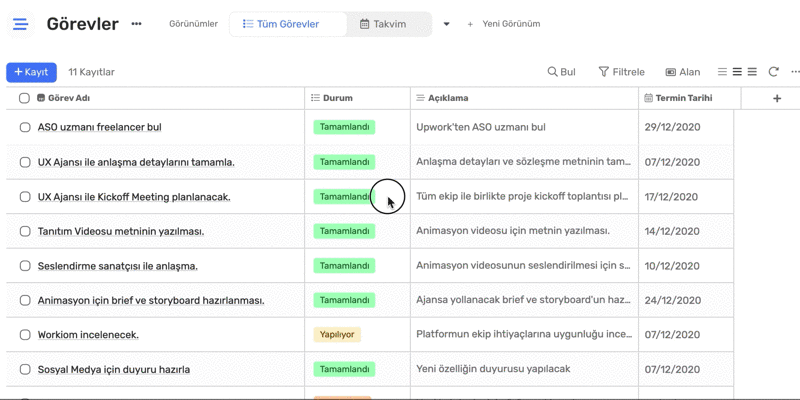Tick the select-all checkbox in header

pos(24,98)
